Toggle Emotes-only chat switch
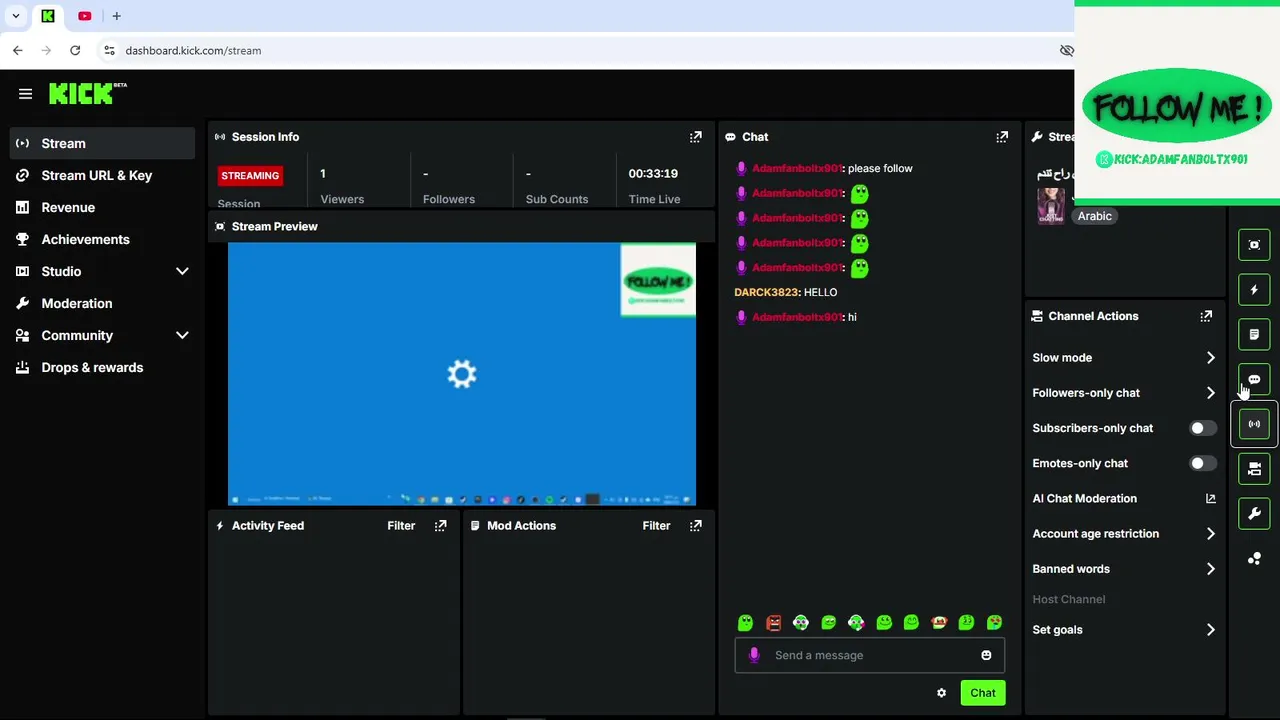Image resolution: width=1280 pixels, height=720 pixels. tap(1203, 463)
